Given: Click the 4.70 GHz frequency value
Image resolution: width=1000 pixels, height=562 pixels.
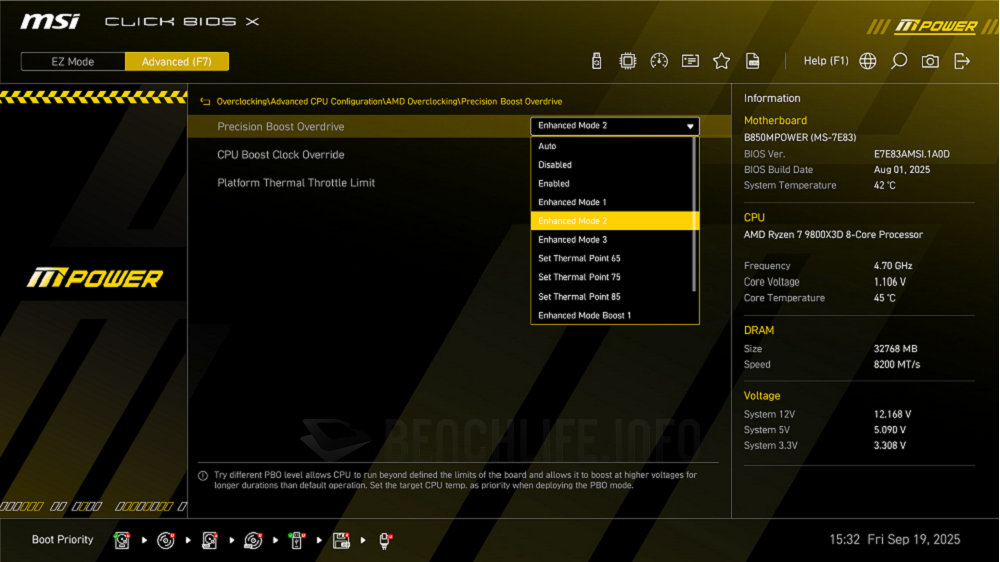Looking at the screenshot, I should click(x=892, y=266).
